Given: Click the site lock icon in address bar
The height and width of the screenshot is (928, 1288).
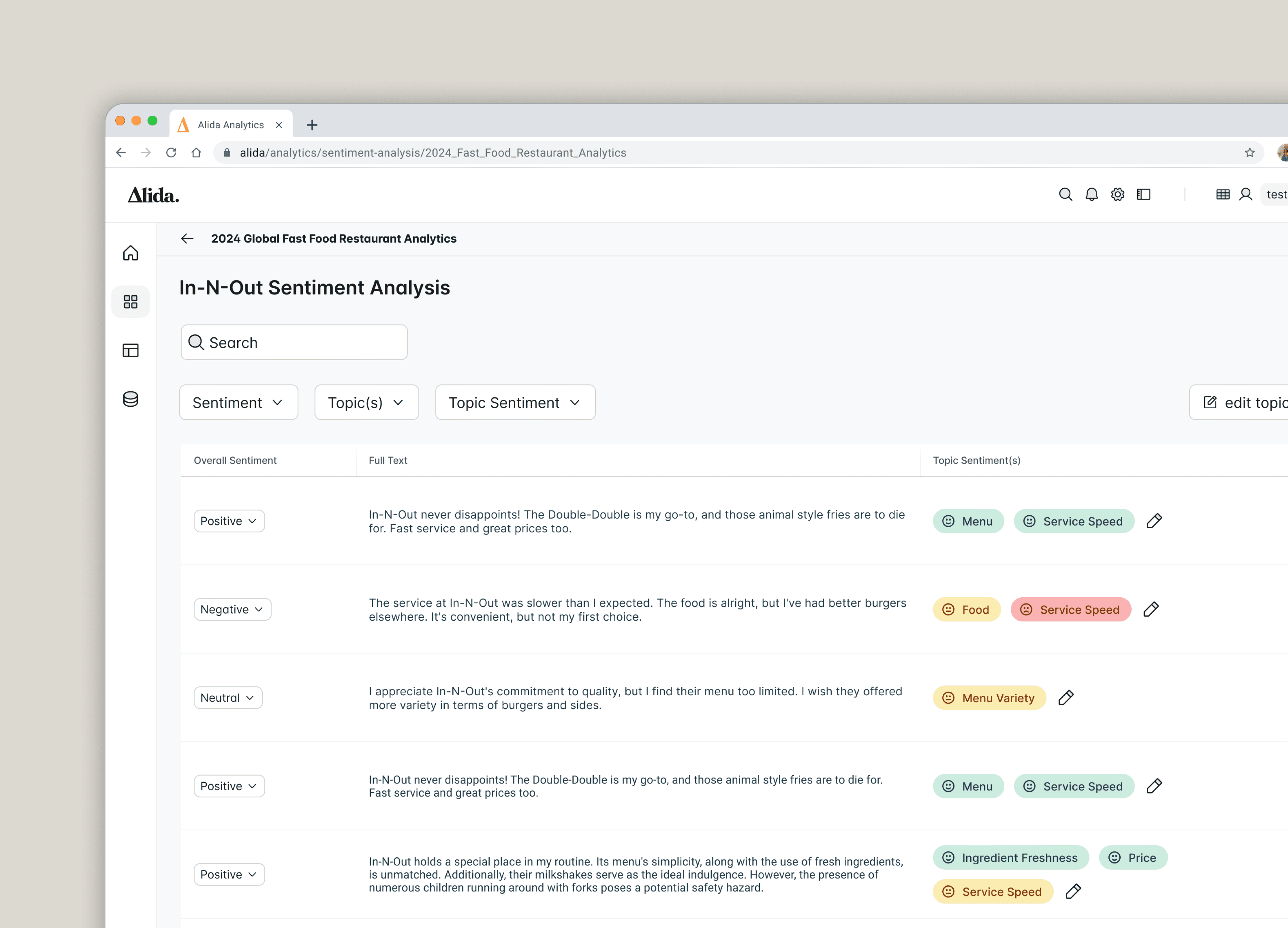Looking at the screenshot, I should pos(227,153).
